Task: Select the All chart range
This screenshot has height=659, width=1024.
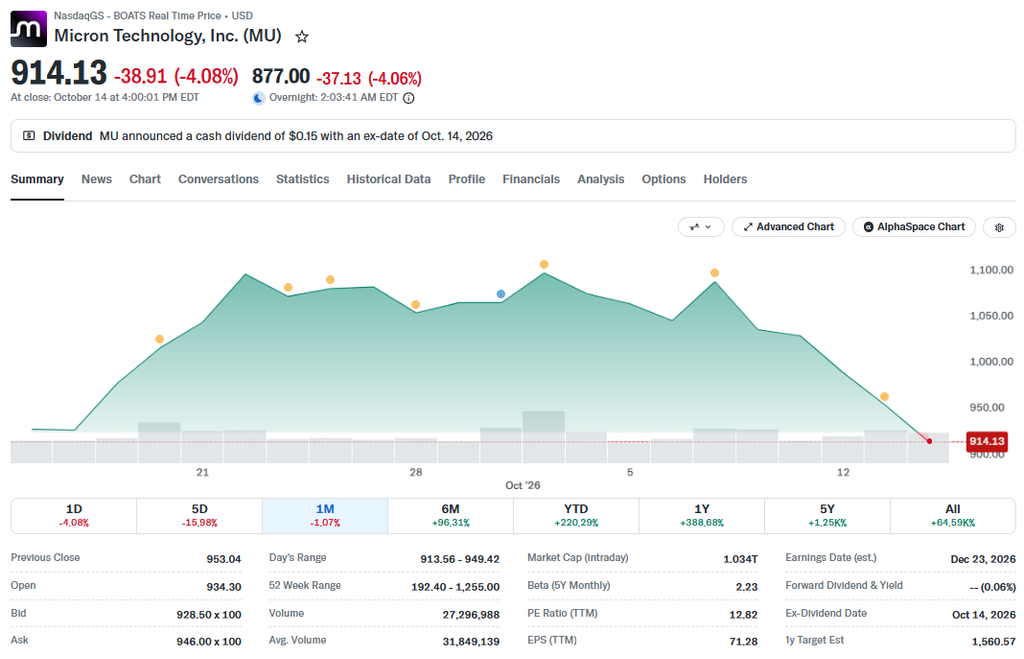Action: pos(953,515)
